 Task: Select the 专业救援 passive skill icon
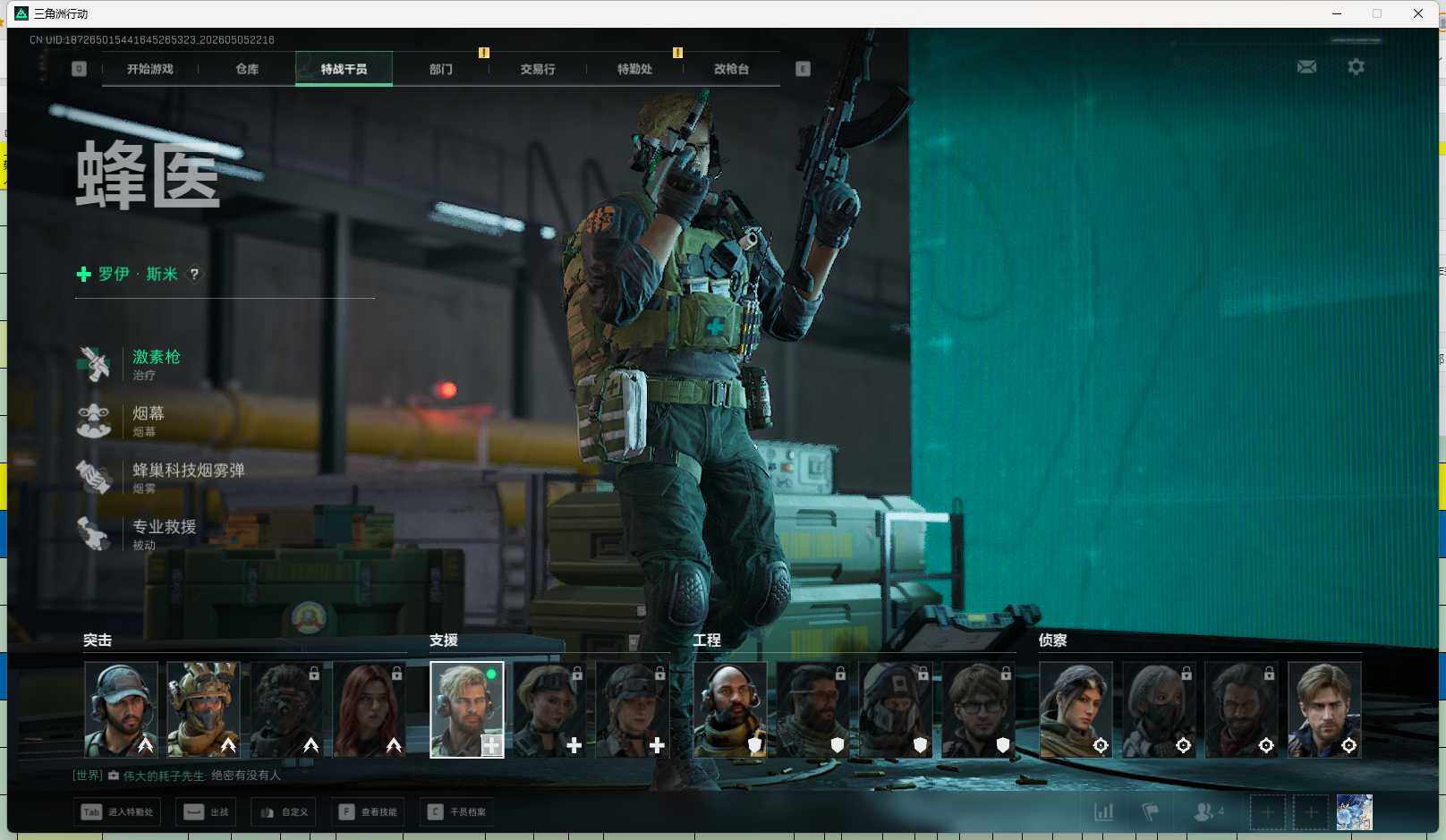(x=94, y=533)
